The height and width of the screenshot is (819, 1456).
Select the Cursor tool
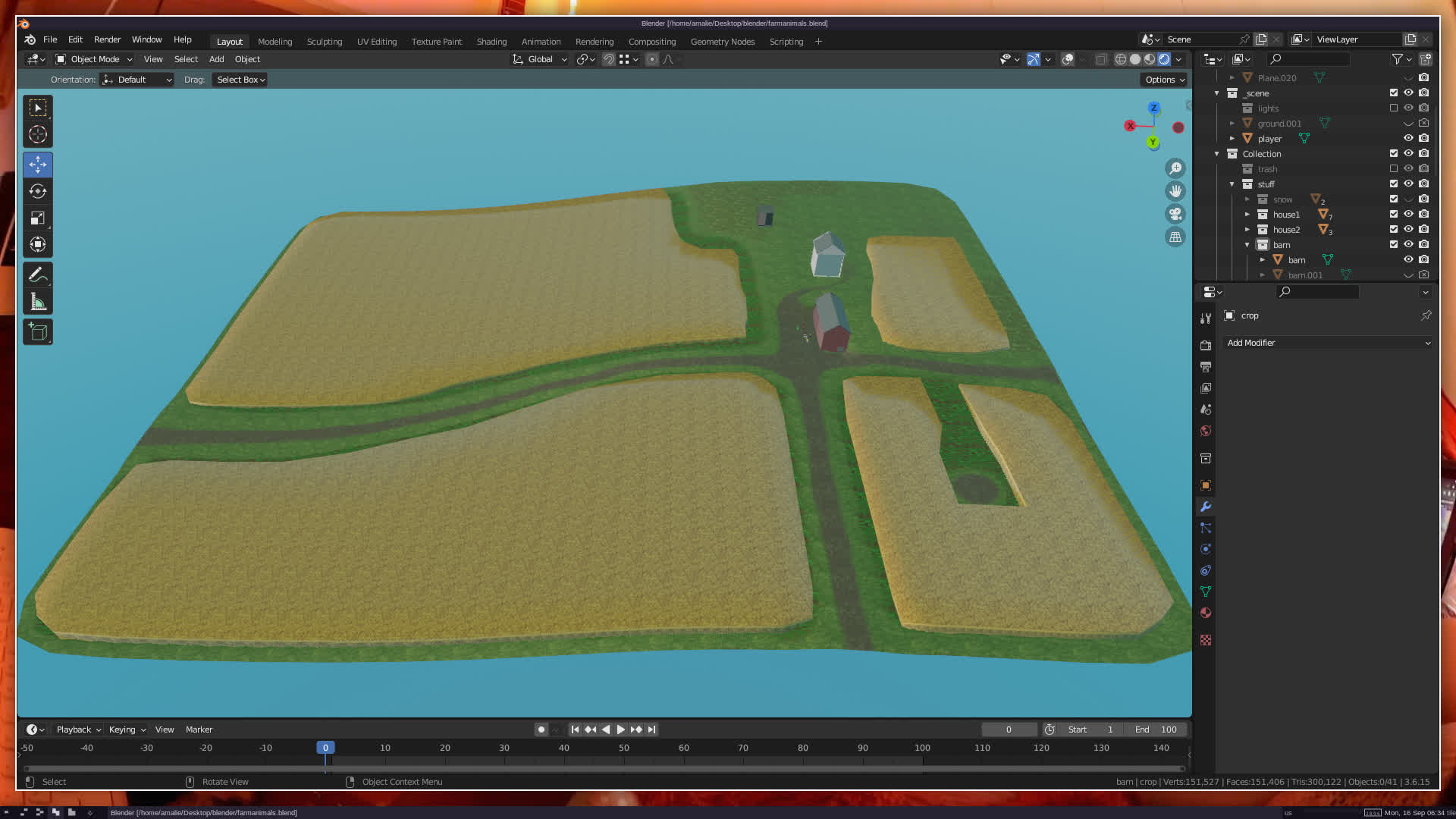pyautogui.click(x=38, y=135)
